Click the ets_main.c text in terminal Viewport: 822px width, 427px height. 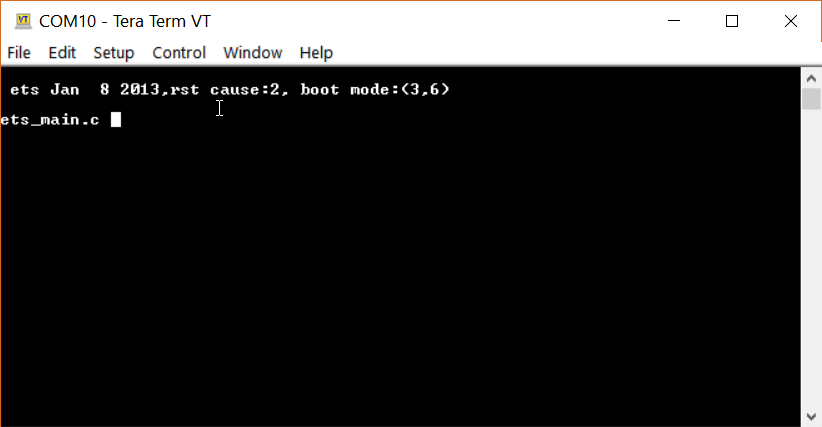[50, 120]
